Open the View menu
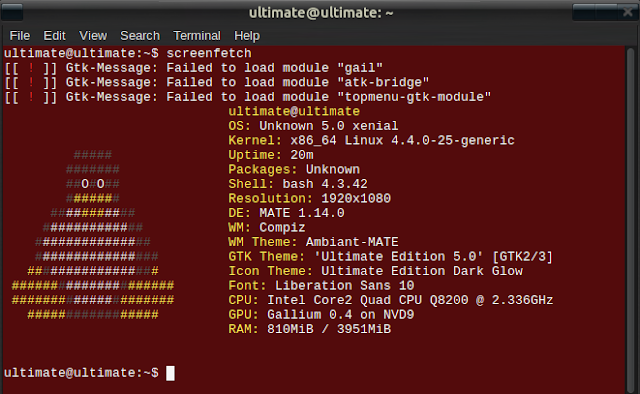This screenshot has height=394, width=640. coord(93,36)
